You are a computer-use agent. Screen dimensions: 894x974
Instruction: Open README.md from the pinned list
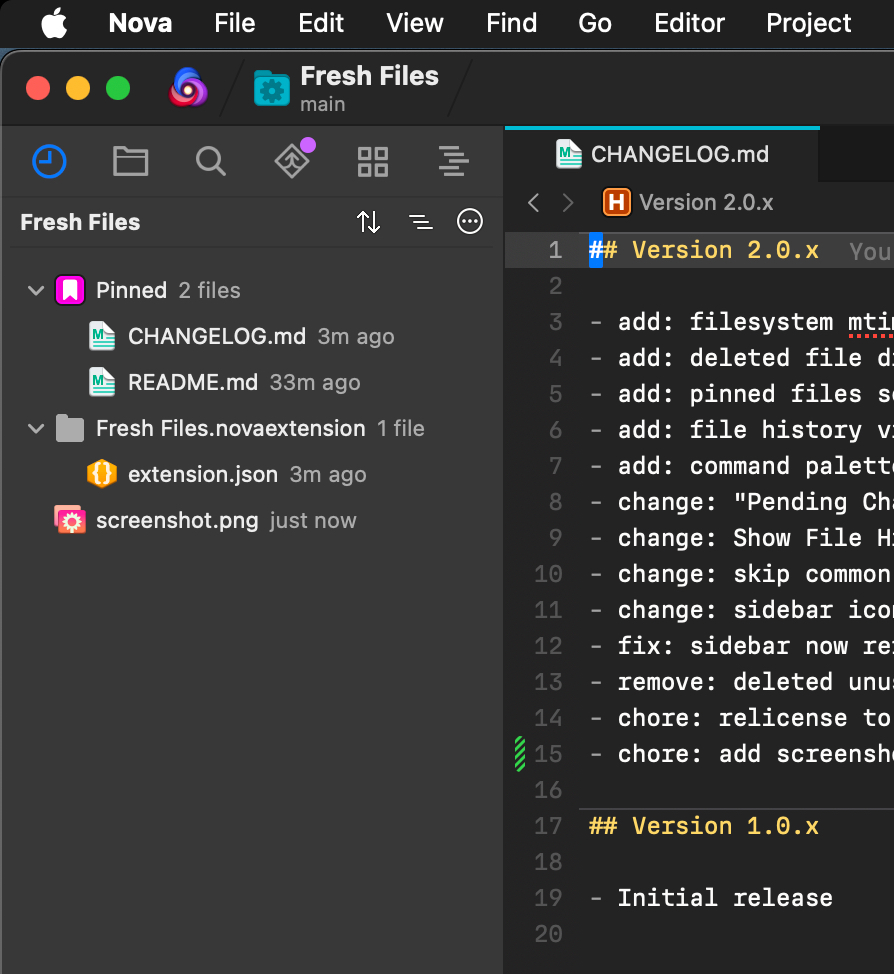click(192, 382)
